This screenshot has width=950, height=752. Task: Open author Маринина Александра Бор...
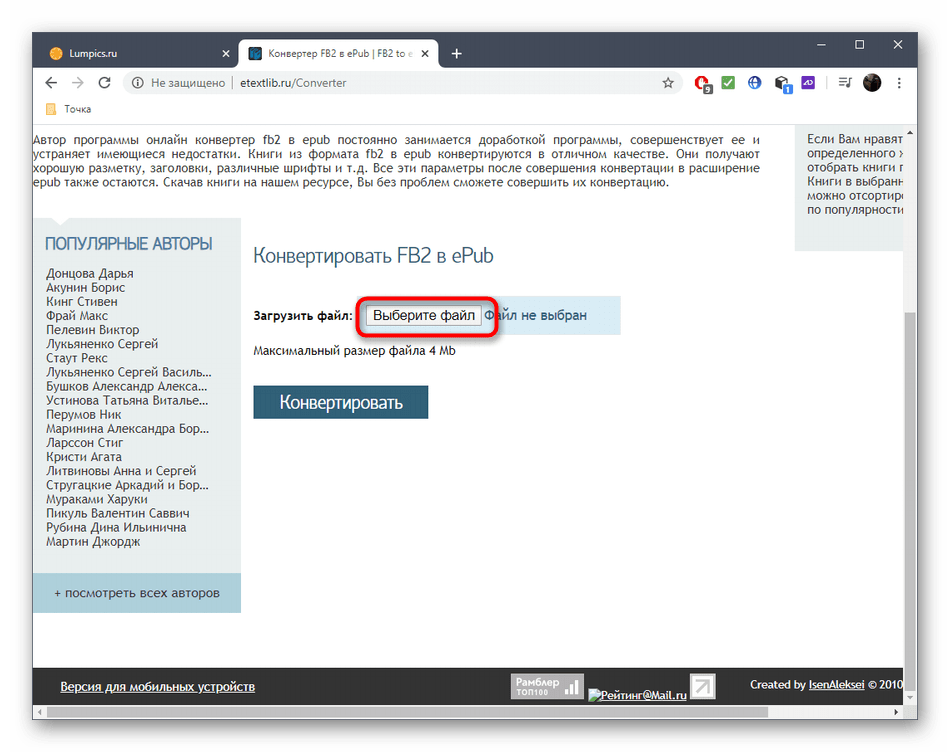pos(127,428)
